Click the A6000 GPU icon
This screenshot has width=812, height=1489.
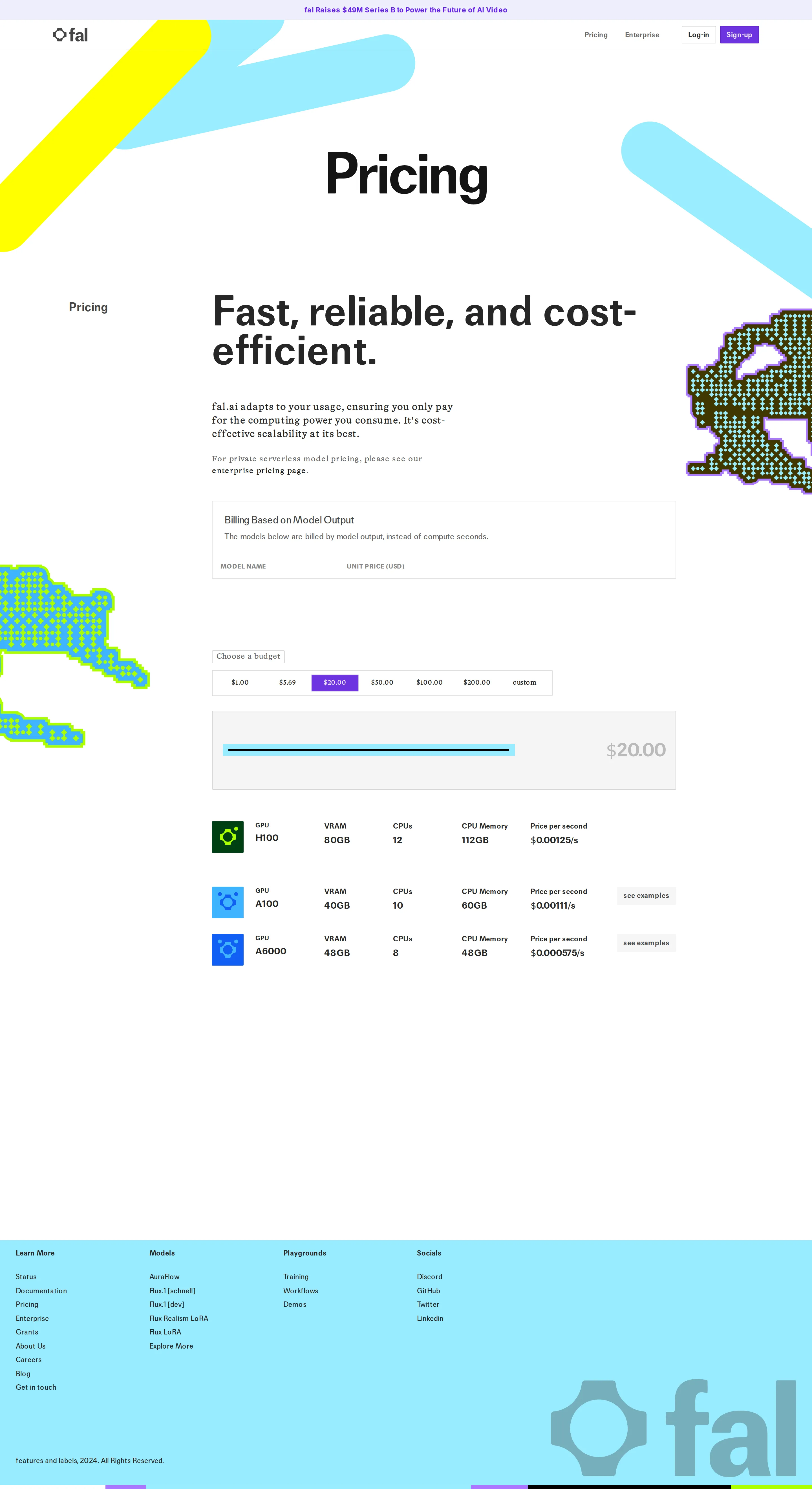tap(228, 950)
